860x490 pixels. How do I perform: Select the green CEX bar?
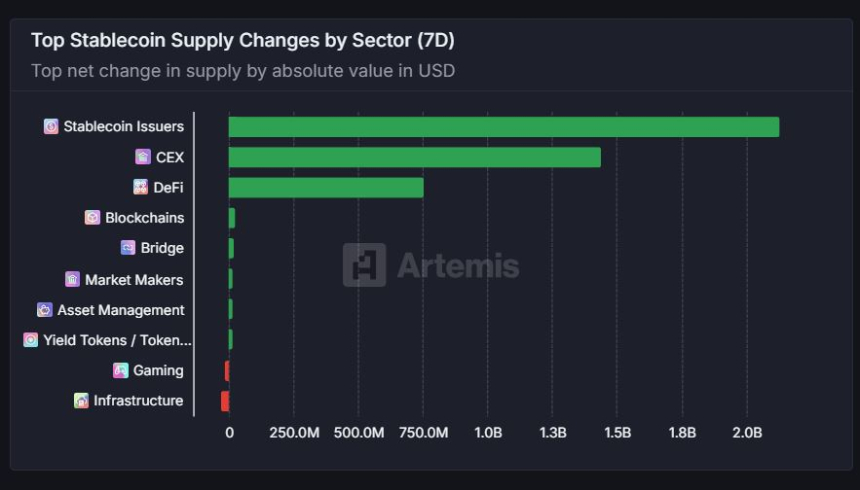click(415, 157)
